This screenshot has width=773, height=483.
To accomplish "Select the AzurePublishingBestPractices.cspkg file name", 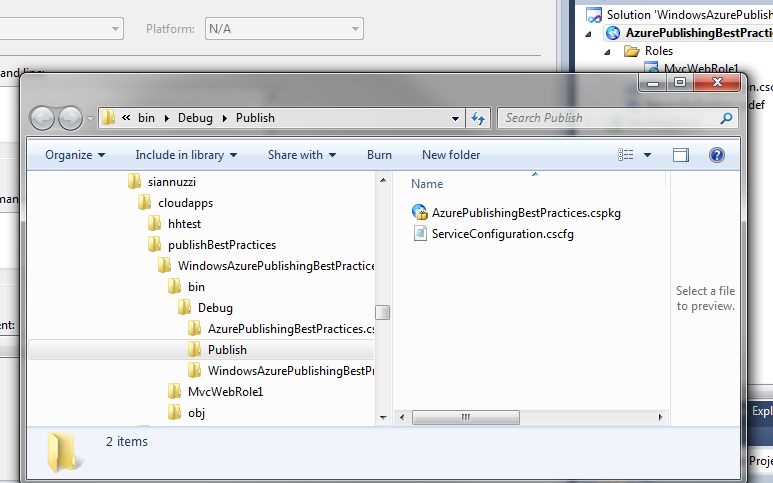I will point(526,213).
